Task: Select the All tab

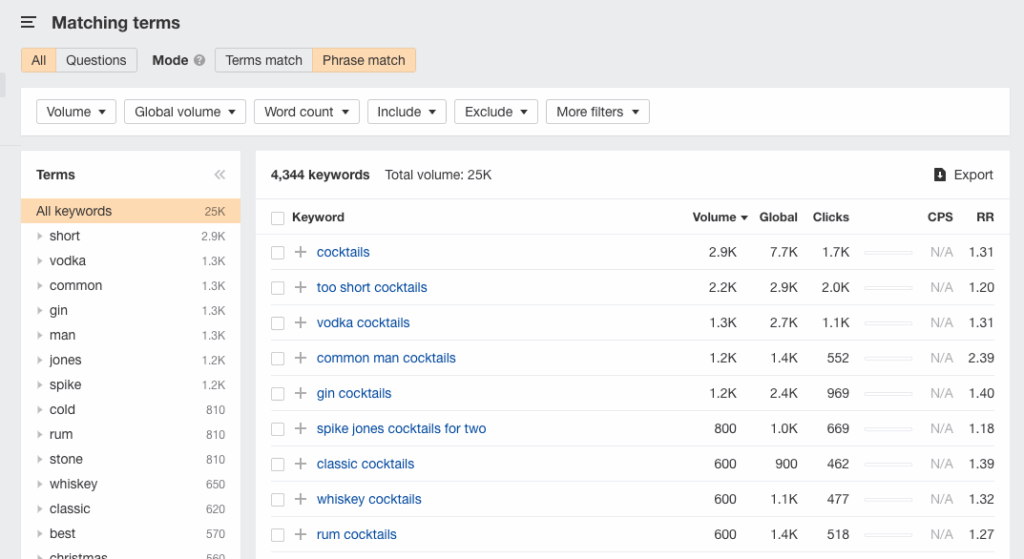Action: point(39,60)
